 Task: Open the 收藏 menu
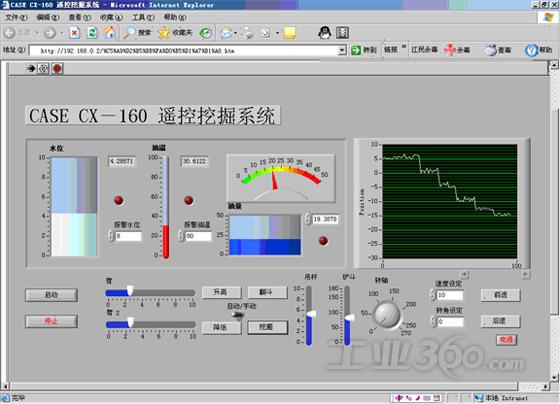point(111,17)
